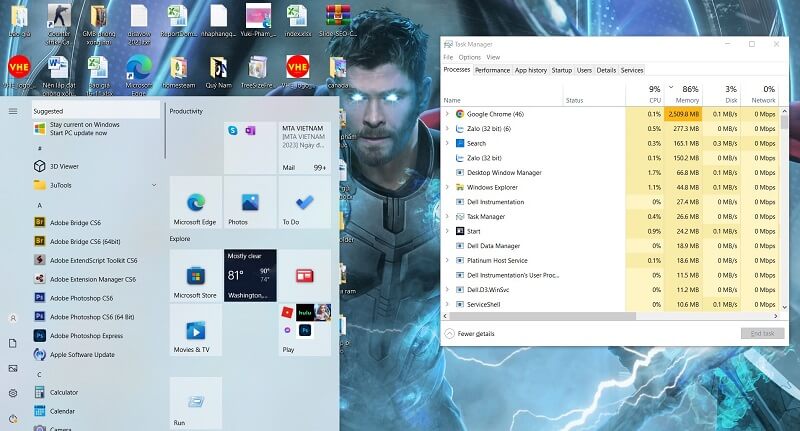Click the Power icon in Start sidebar
Image resolution: width=800 pixels, height=431 pixels.
(x=13, y=419)
